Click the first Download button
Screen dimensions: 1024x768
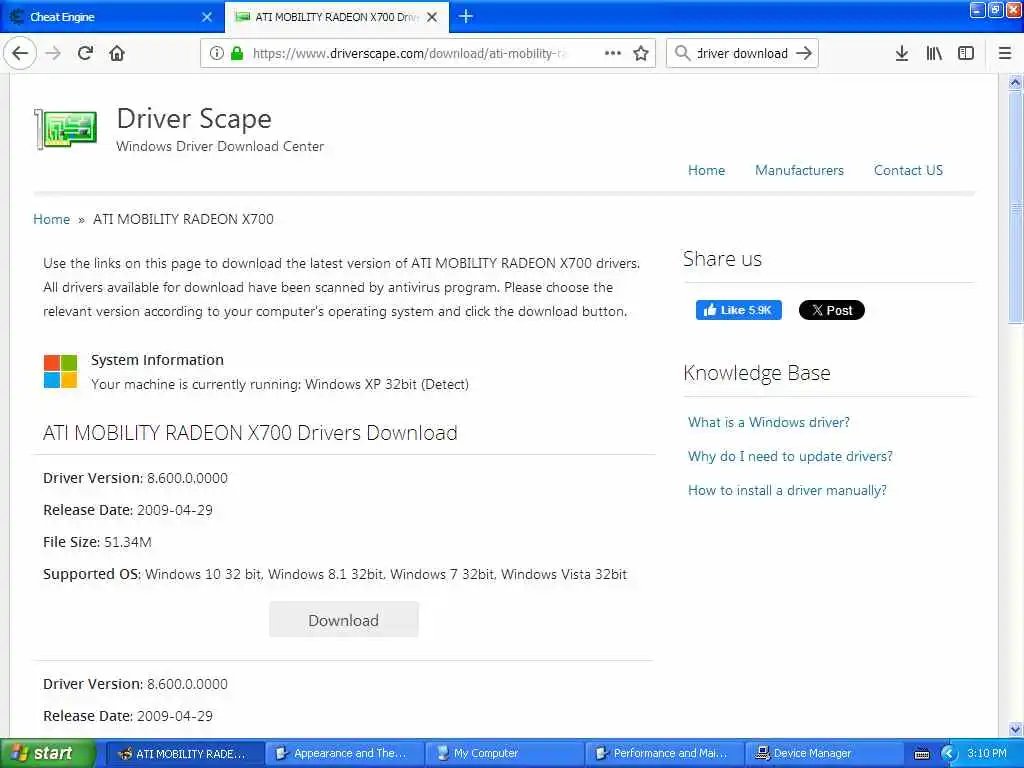(x=344, y=620)
